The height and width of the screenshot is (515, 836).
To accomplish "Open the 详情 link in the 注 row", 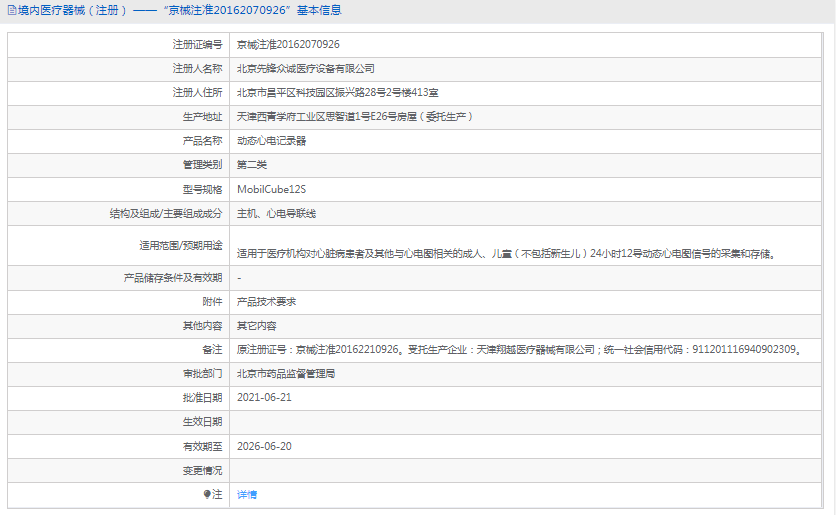I will click(247, 495).
